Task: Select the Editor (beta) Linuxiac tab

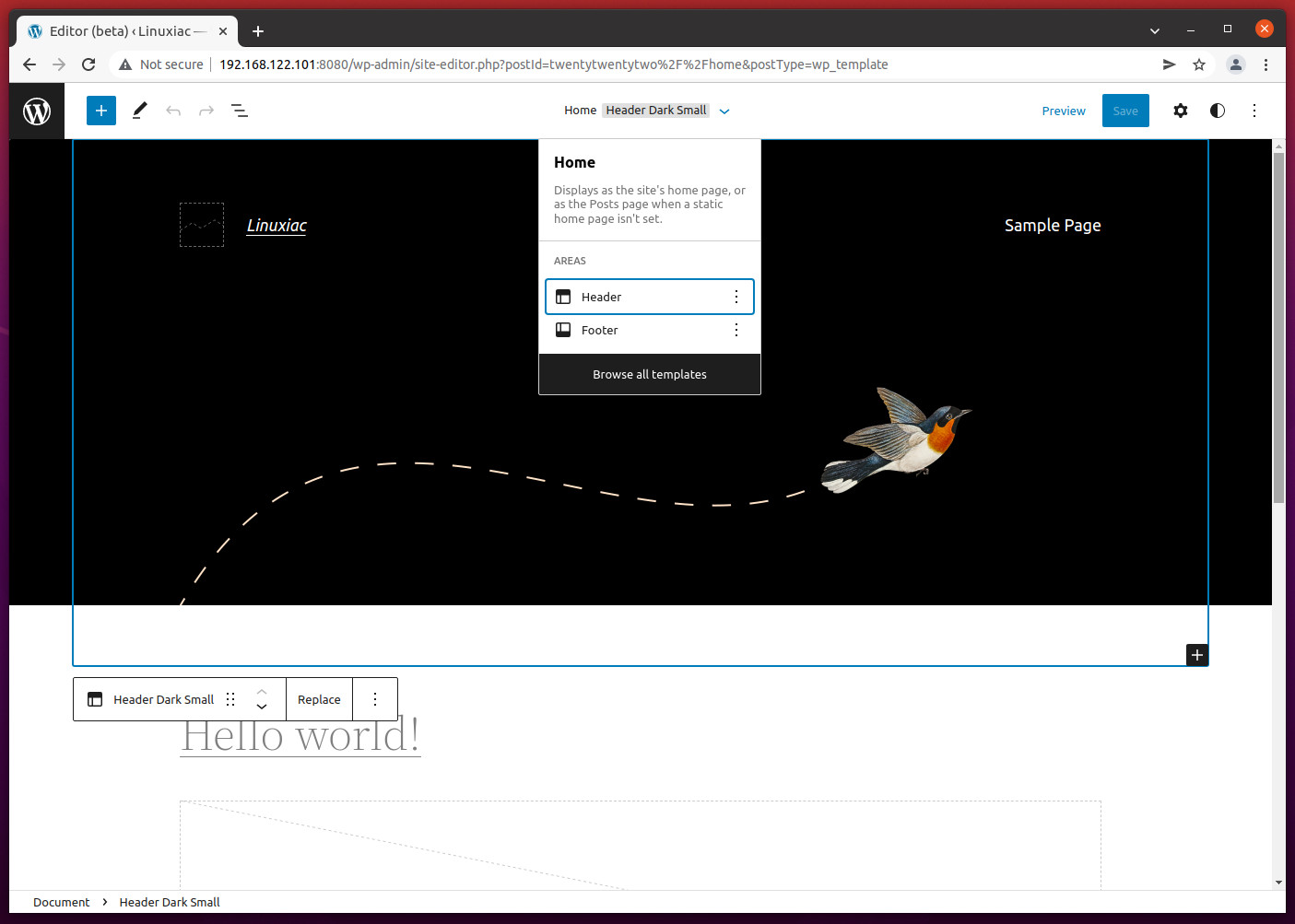Action: [127, 31]
